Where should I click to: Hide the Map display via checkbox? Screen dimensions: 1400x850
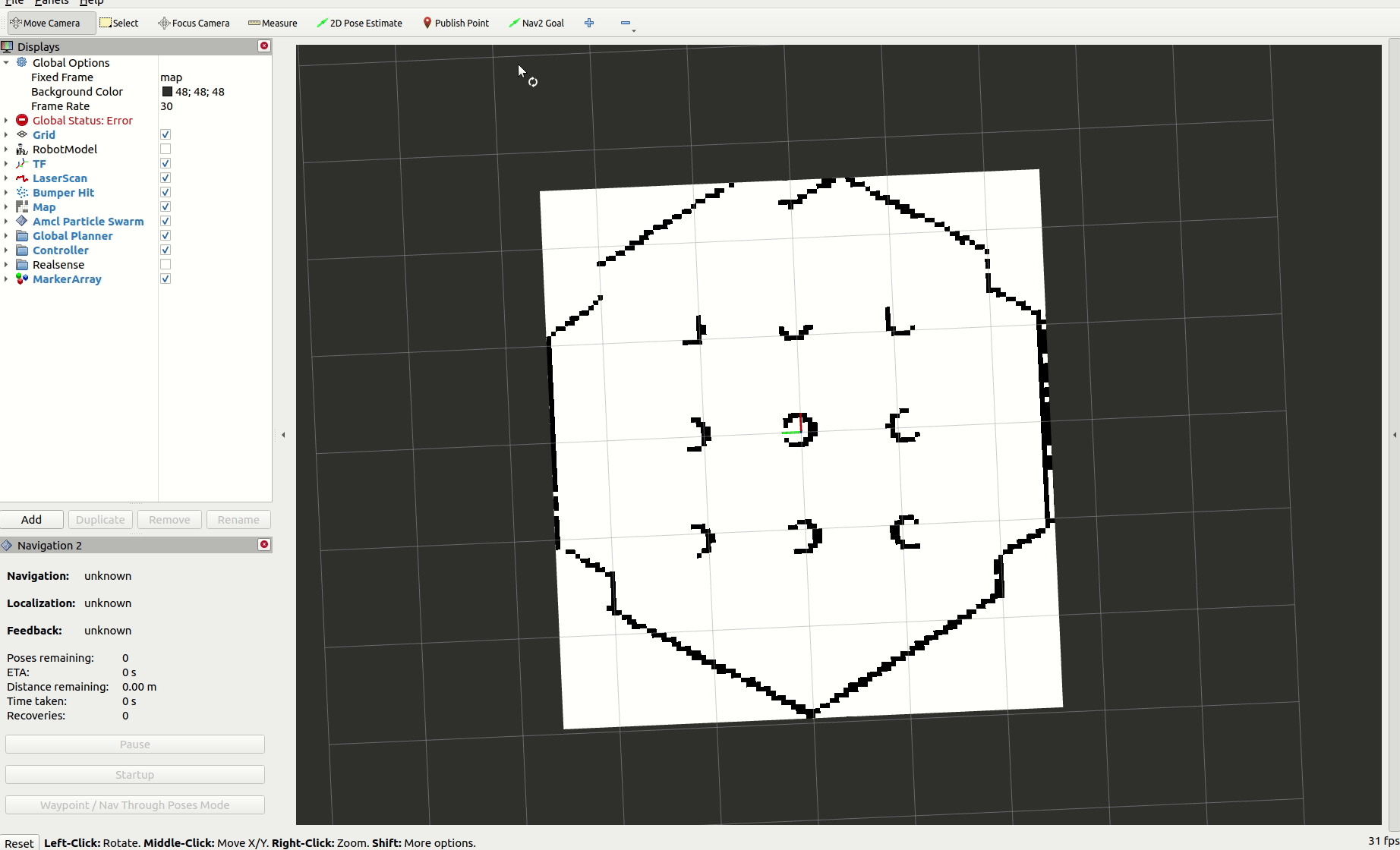click(166, 206)
